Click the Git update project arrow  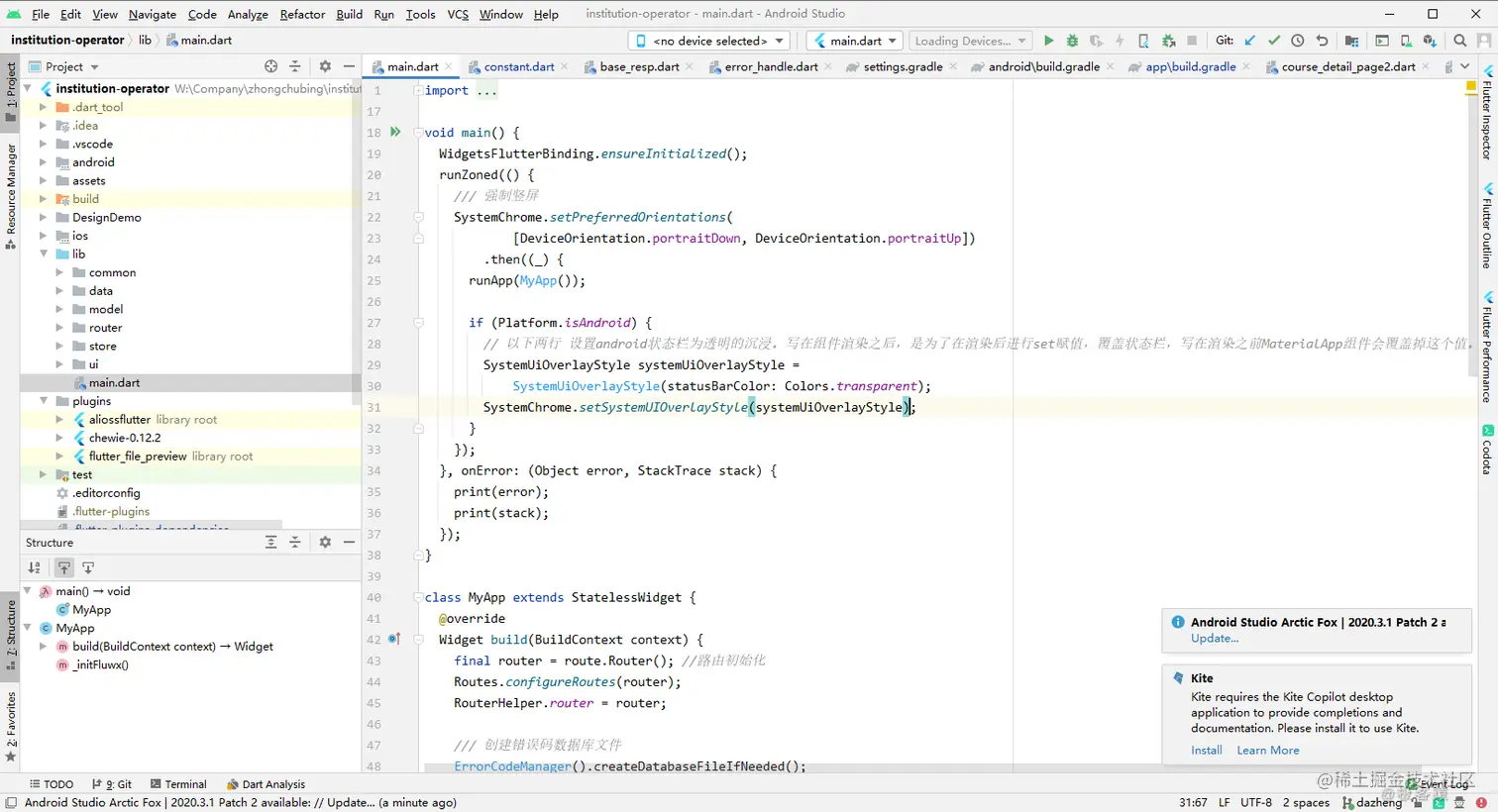click(1250, 41)
